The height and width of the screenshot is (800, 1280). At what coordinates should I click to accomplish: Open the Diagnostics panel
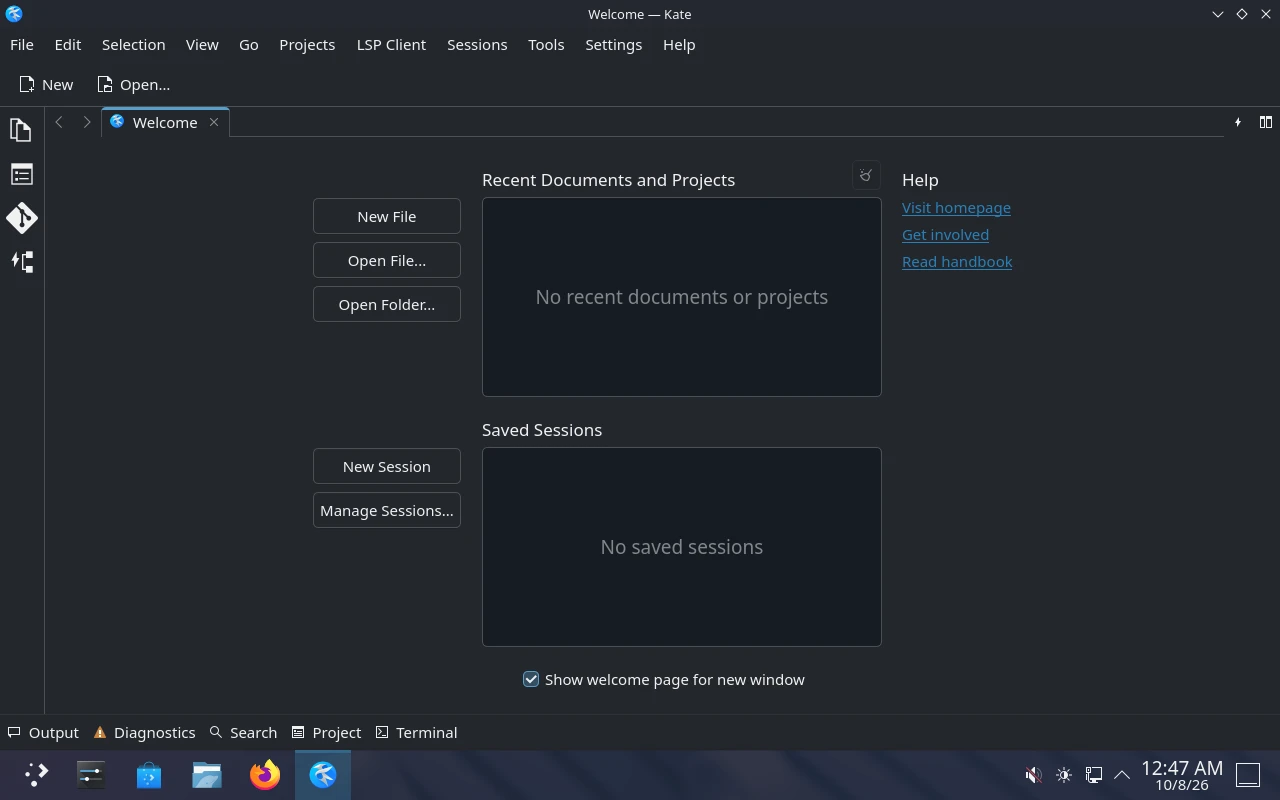click(x=144, y=732)
